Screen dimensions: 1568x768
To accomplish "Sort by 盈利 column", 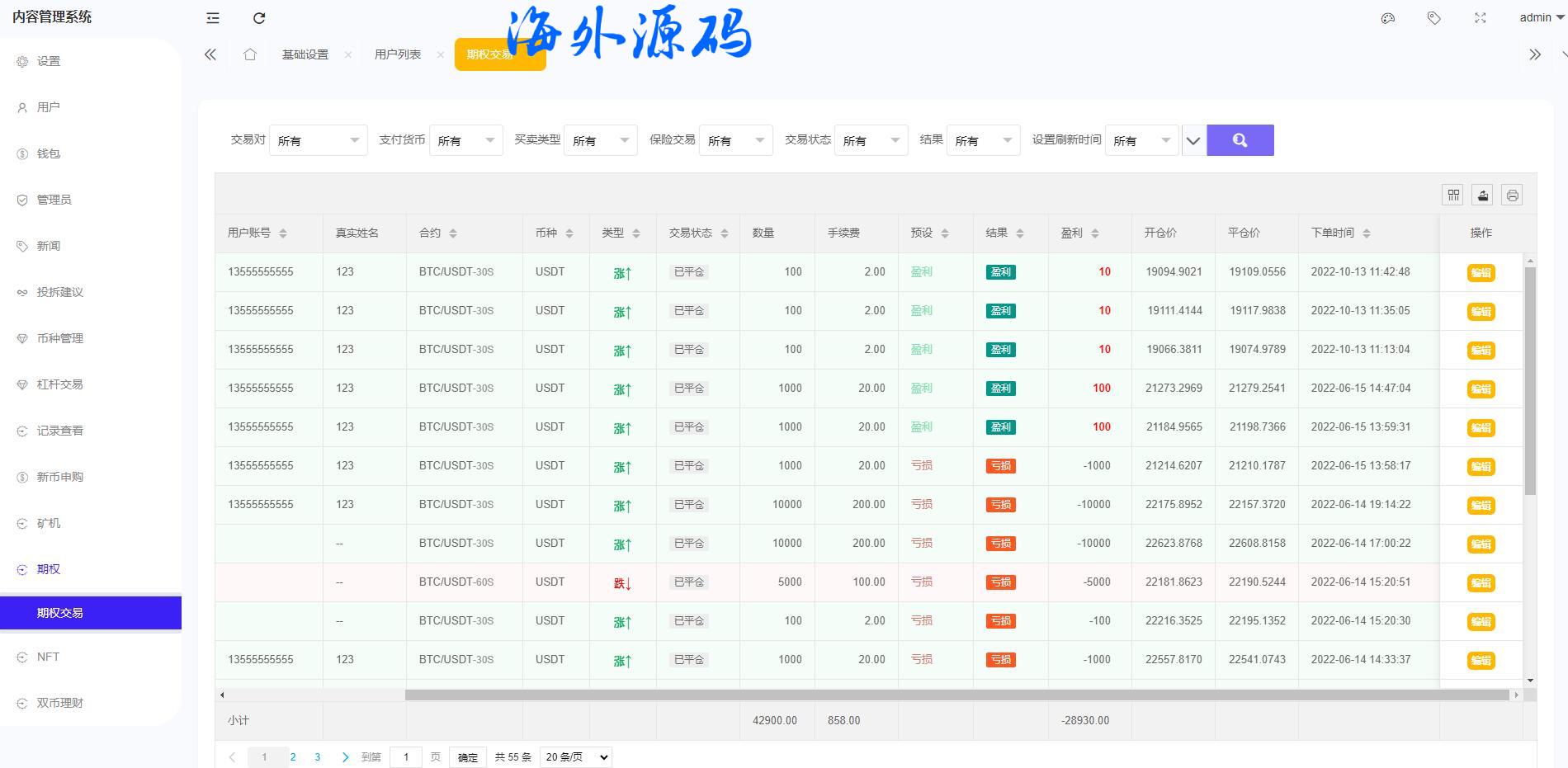I will (1095, 233).
